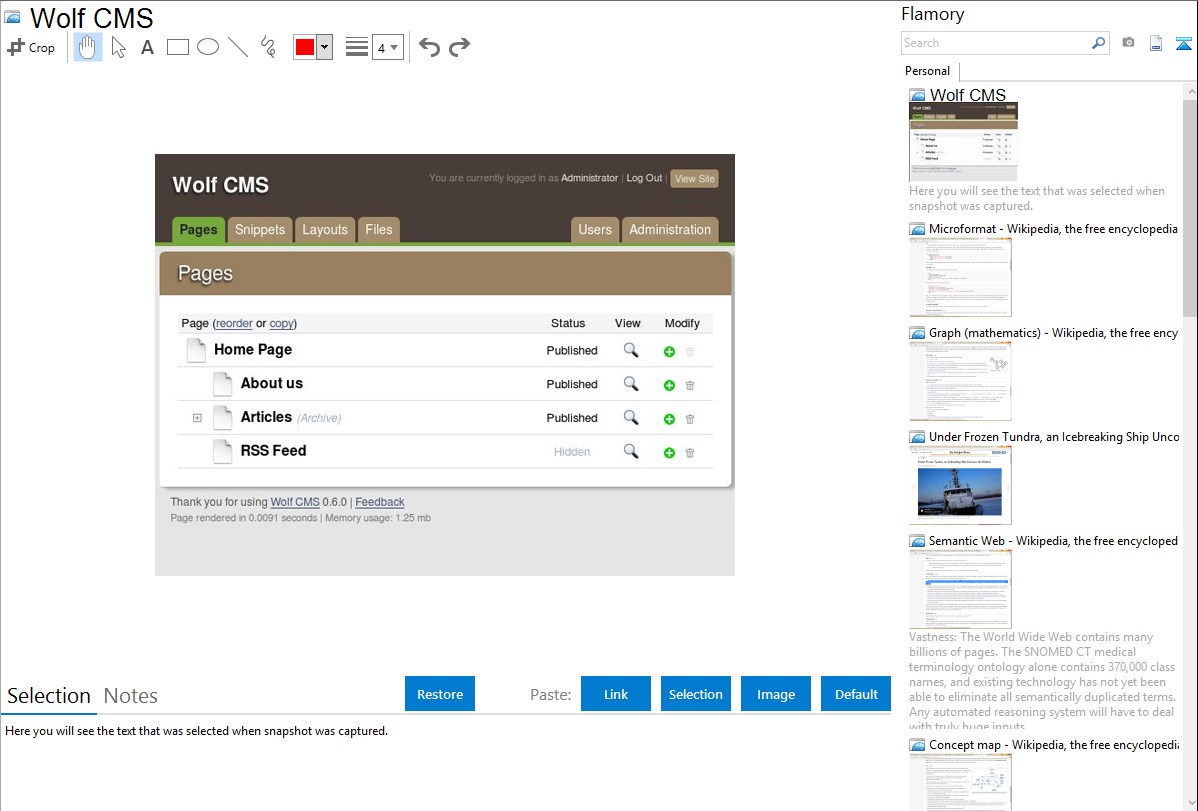
Task: Open the Semantic Web snapshot thumbnail
Action: click(960, 589)
